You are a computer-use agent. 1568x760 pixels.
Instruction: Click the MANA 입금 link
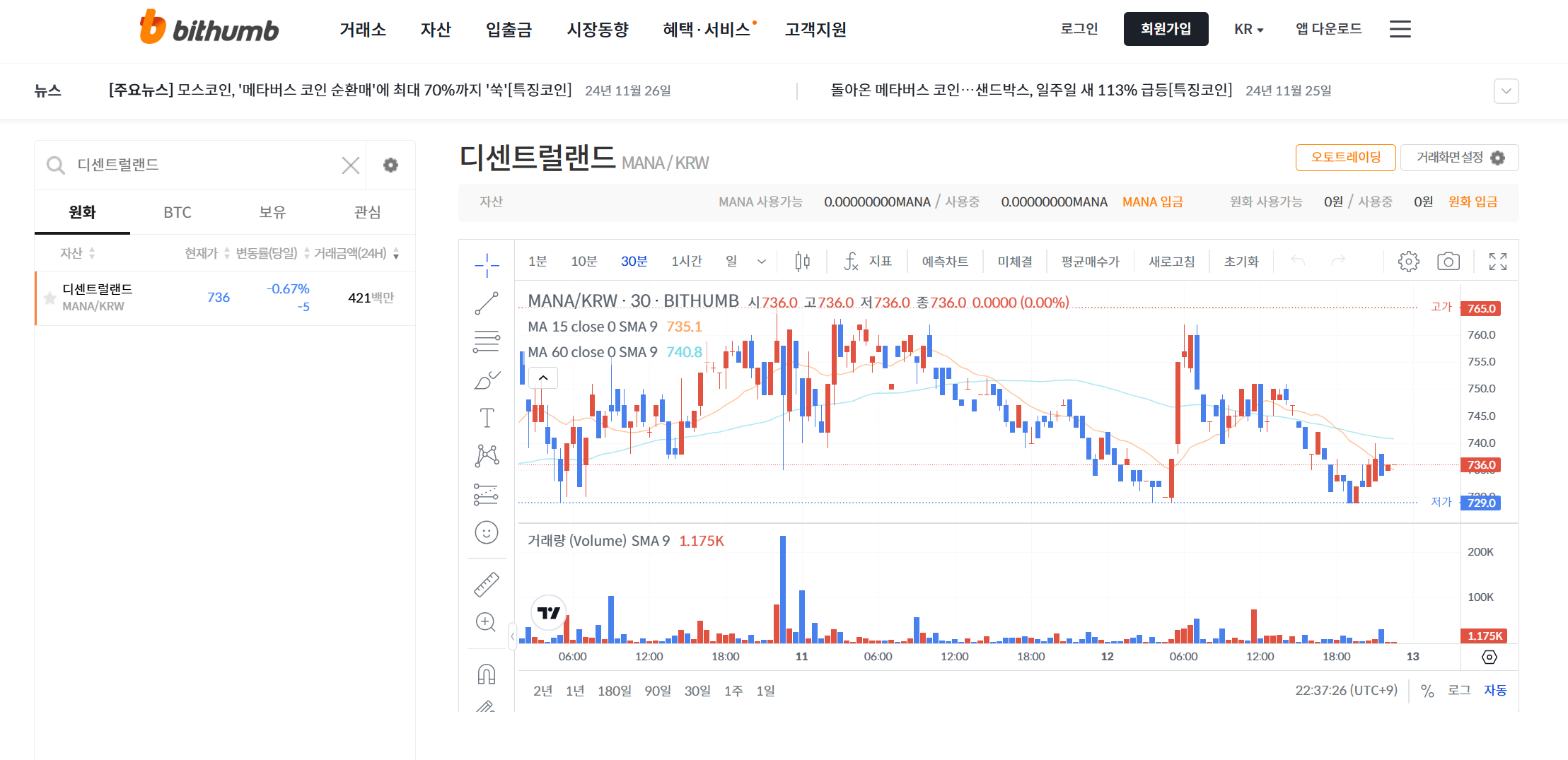[x=1153, y=202]
